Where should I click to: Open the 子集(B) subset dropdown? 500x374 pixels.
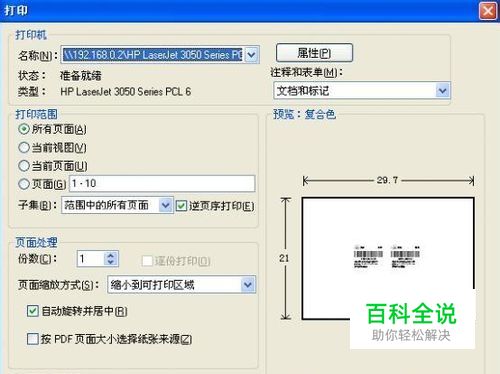point(165,205)
